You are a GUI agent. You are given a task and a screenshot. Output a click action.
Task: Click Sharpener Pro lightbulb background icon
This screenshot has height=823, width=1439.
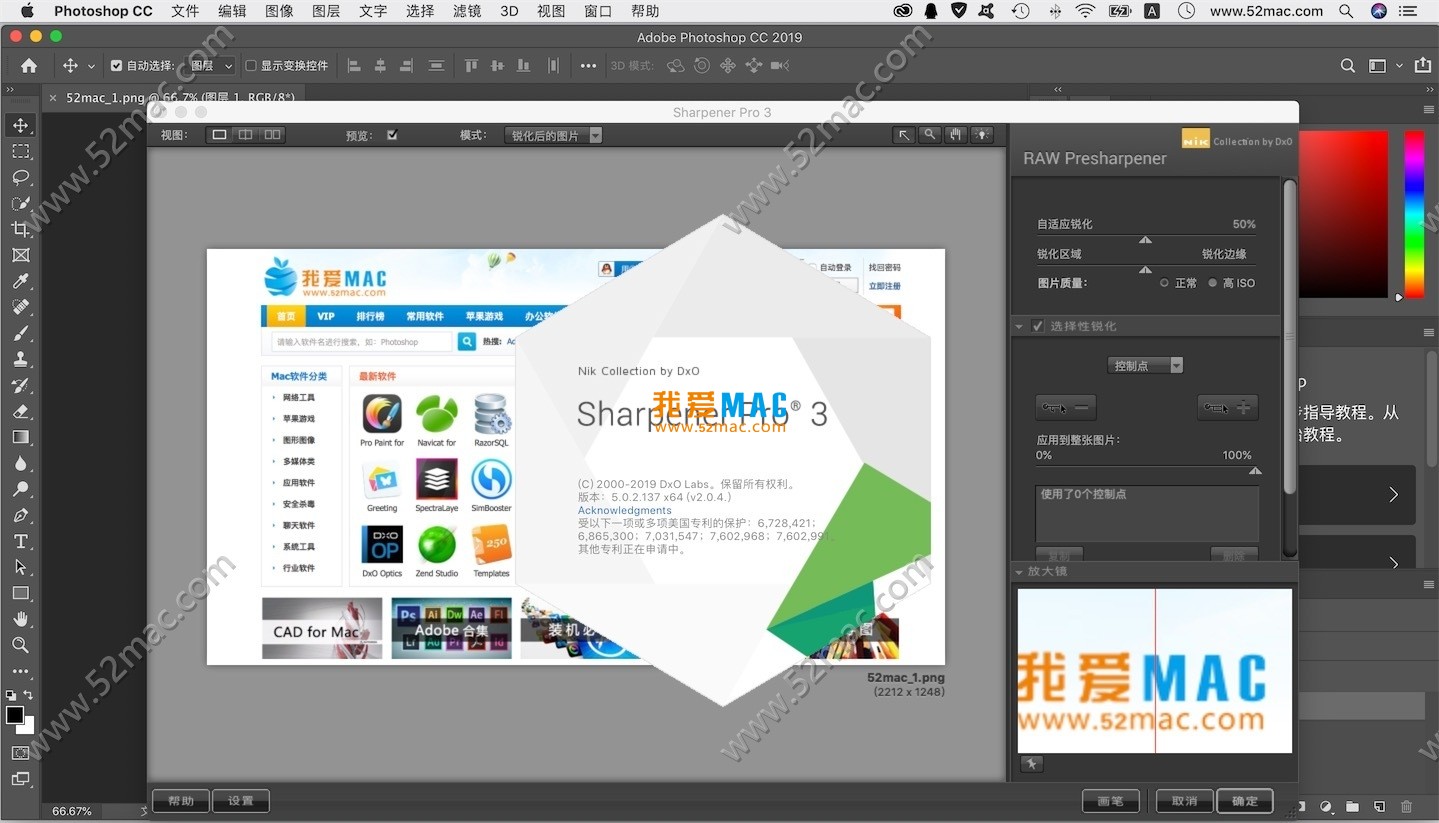(x=983, y=135)
